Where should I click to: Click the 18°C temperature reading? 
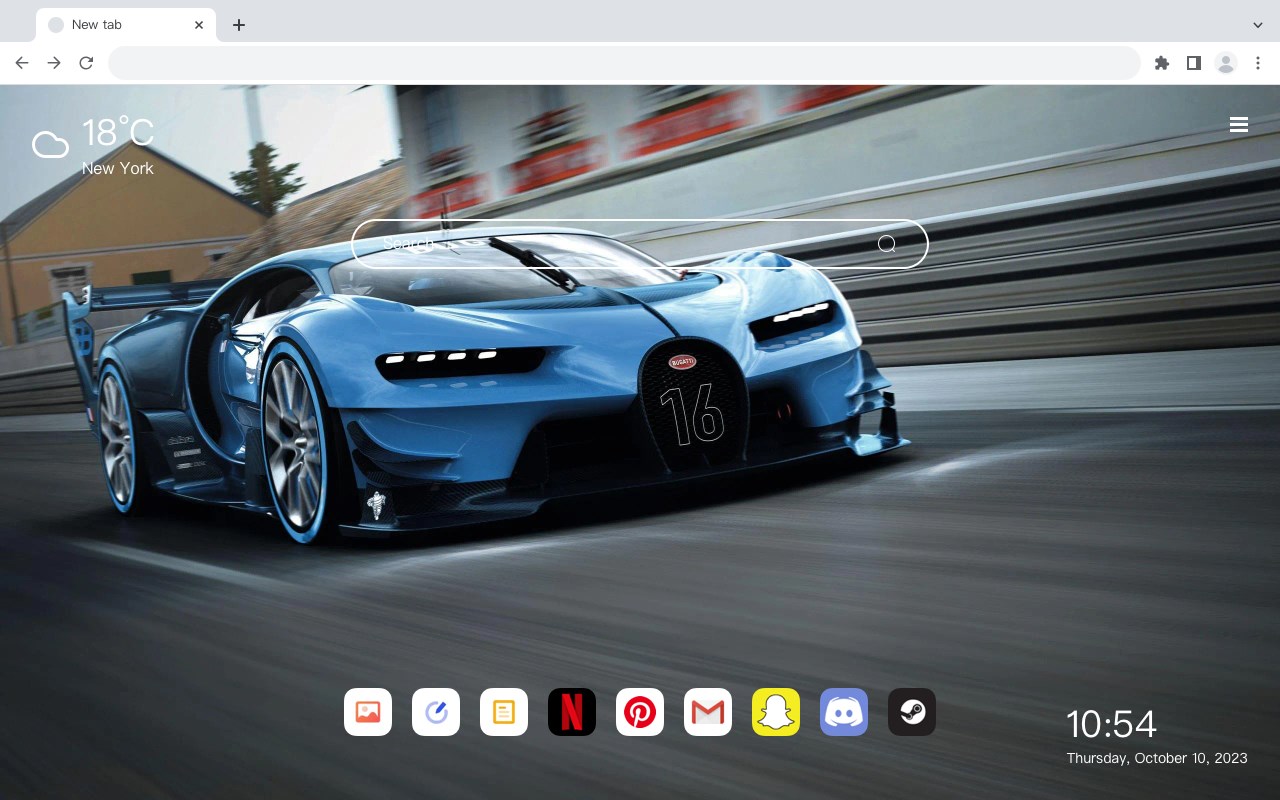tap(118, 133)
